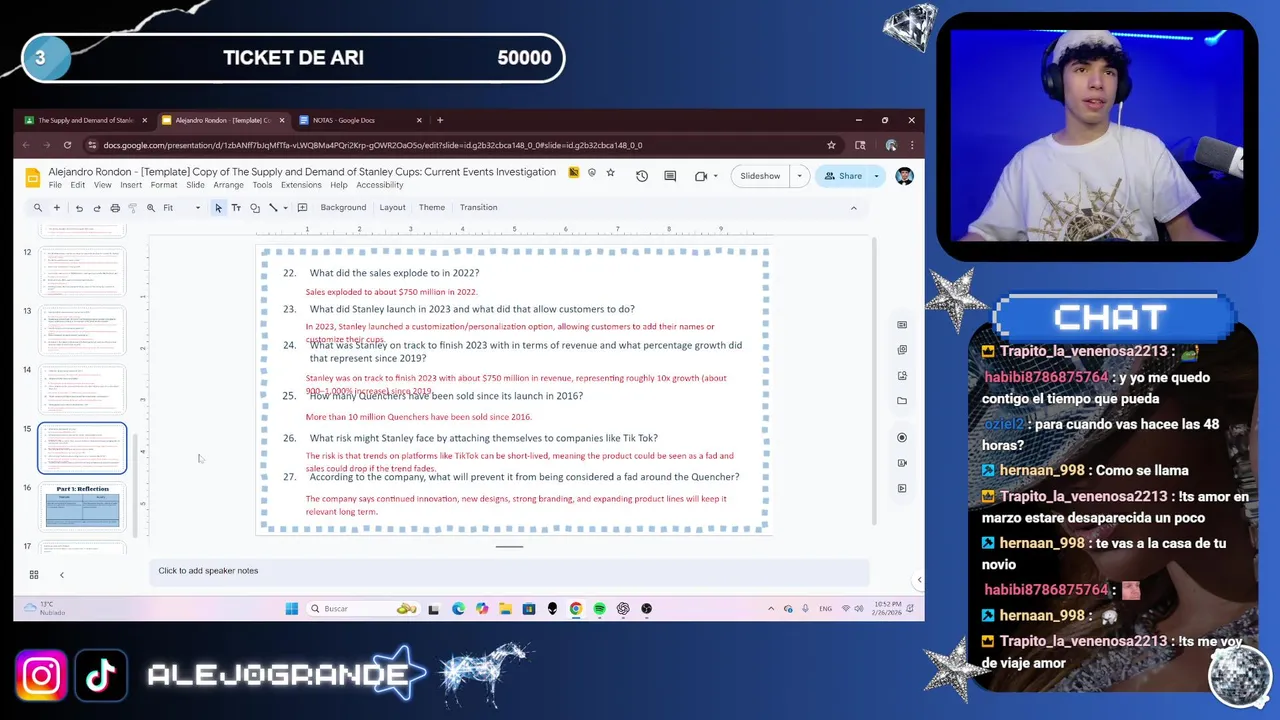This screenshot has width=1280, height=720.
Task: Add a new slide with the plus icon
Action: (x=57, y=208)
